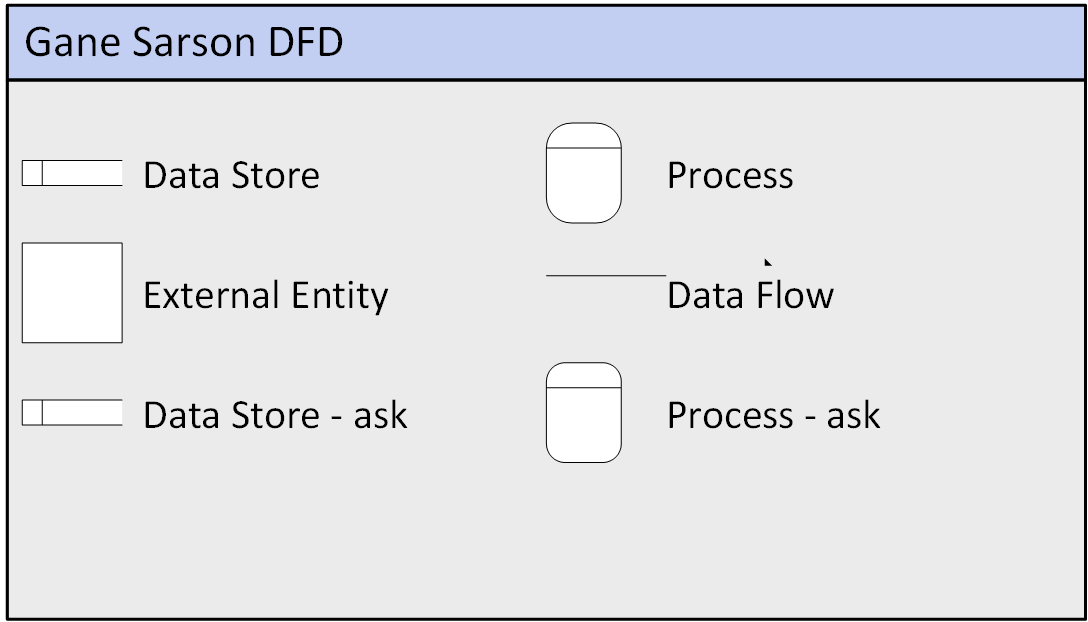Viewport: 1088px width, 622px height.
Task: Pick the Data Store - ask shape icon
Action: (72, 413)
